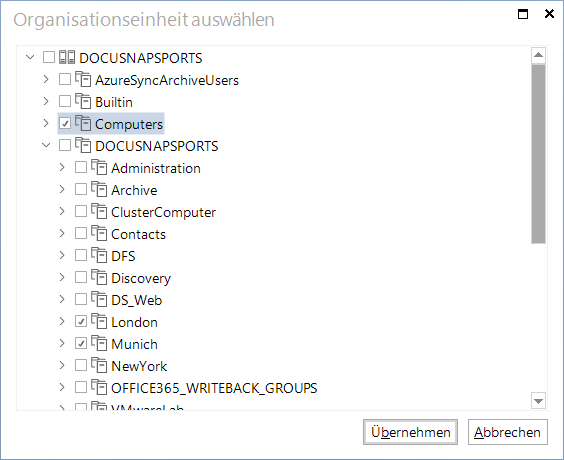Screen dimensions: 564x460
Task: Expand the AzureSyncArchiveUsers node
Action: 46,79
